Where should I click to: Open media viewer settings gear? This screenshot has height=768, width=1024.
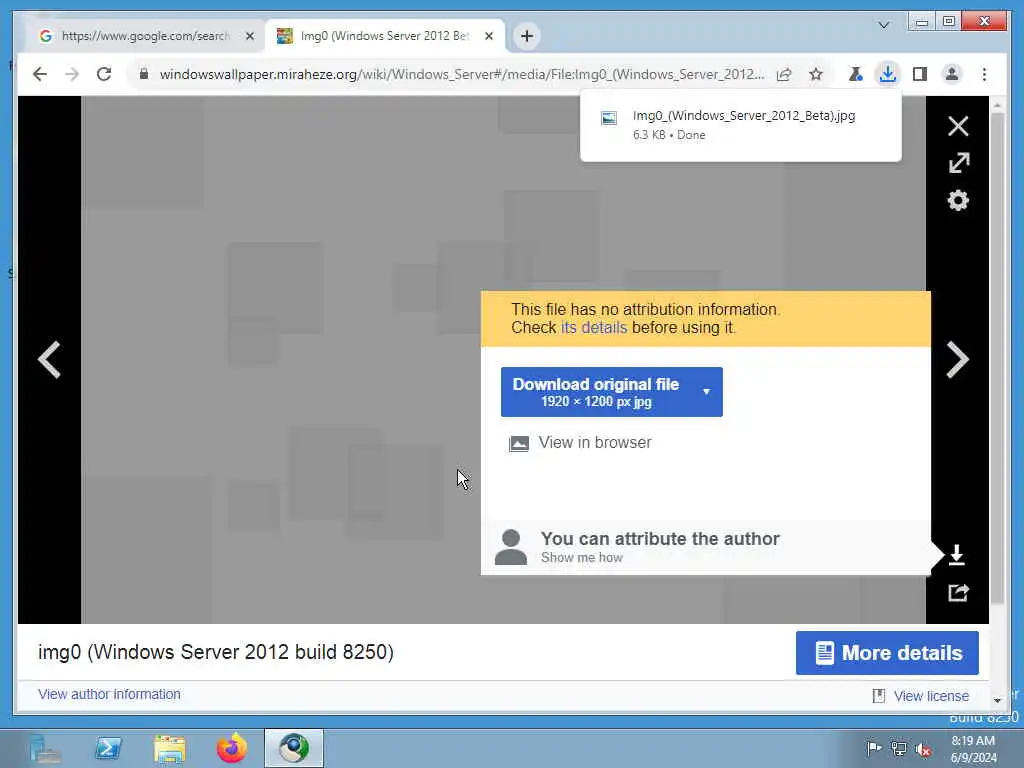click(x=958, y=200)
